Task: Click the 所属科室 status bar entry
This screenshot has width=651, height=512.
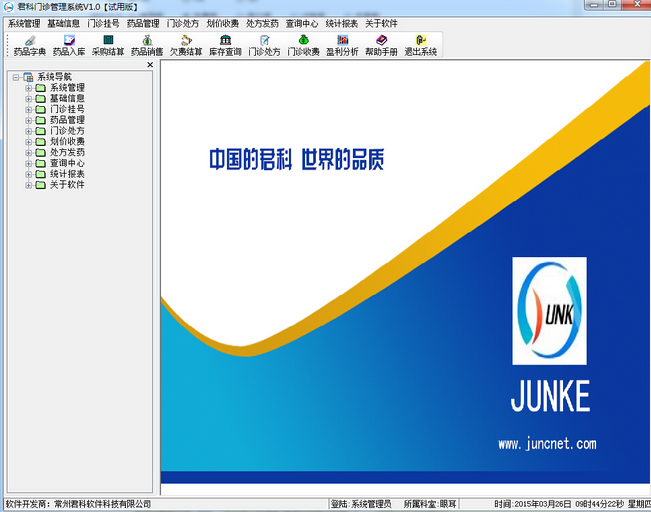Action: coord(430,504)
